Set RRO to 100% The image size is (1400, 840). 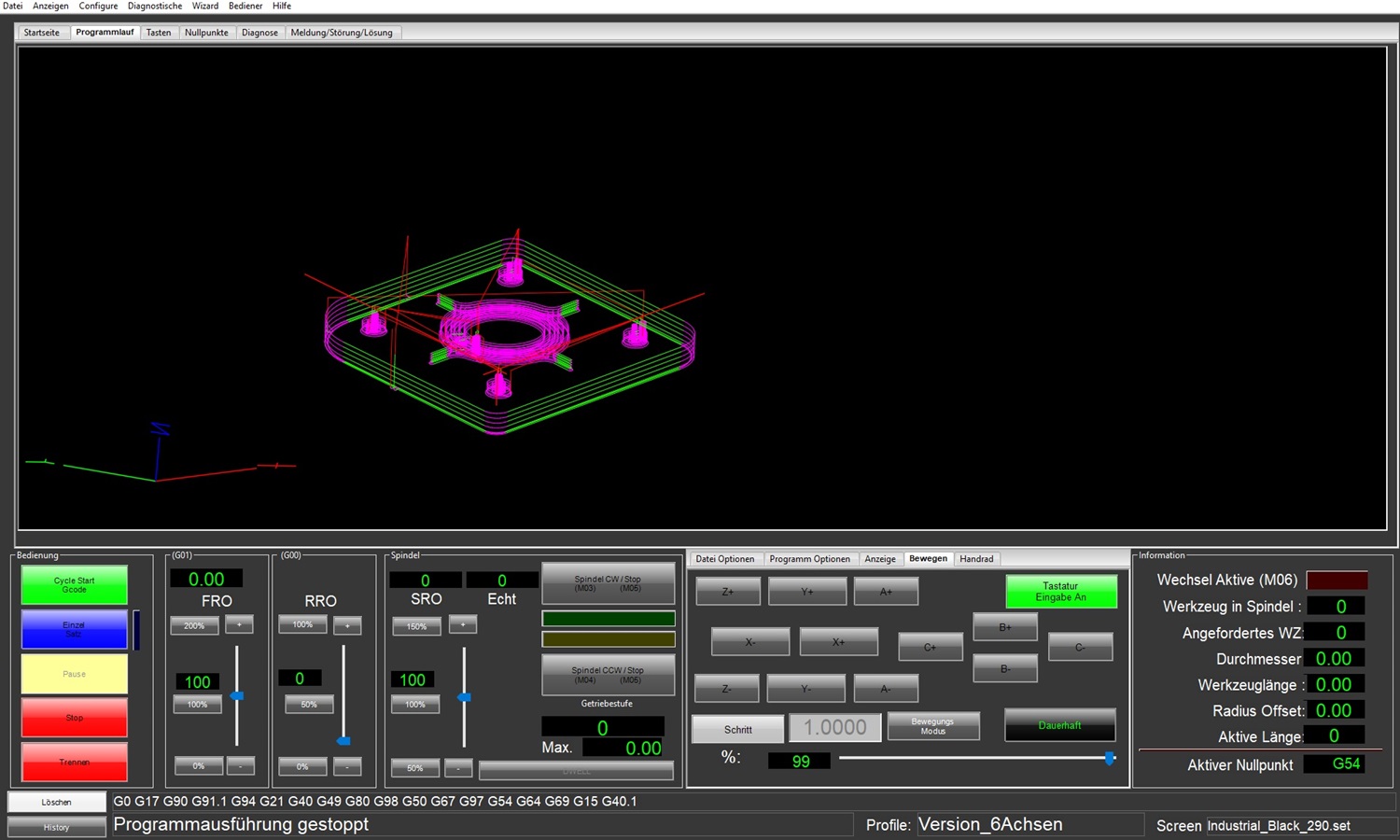302,624
